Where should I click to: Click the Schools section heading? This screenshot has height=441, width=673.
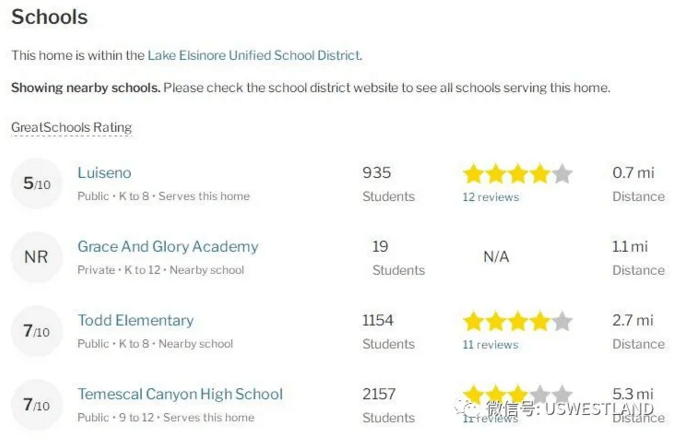pos(49,18)
